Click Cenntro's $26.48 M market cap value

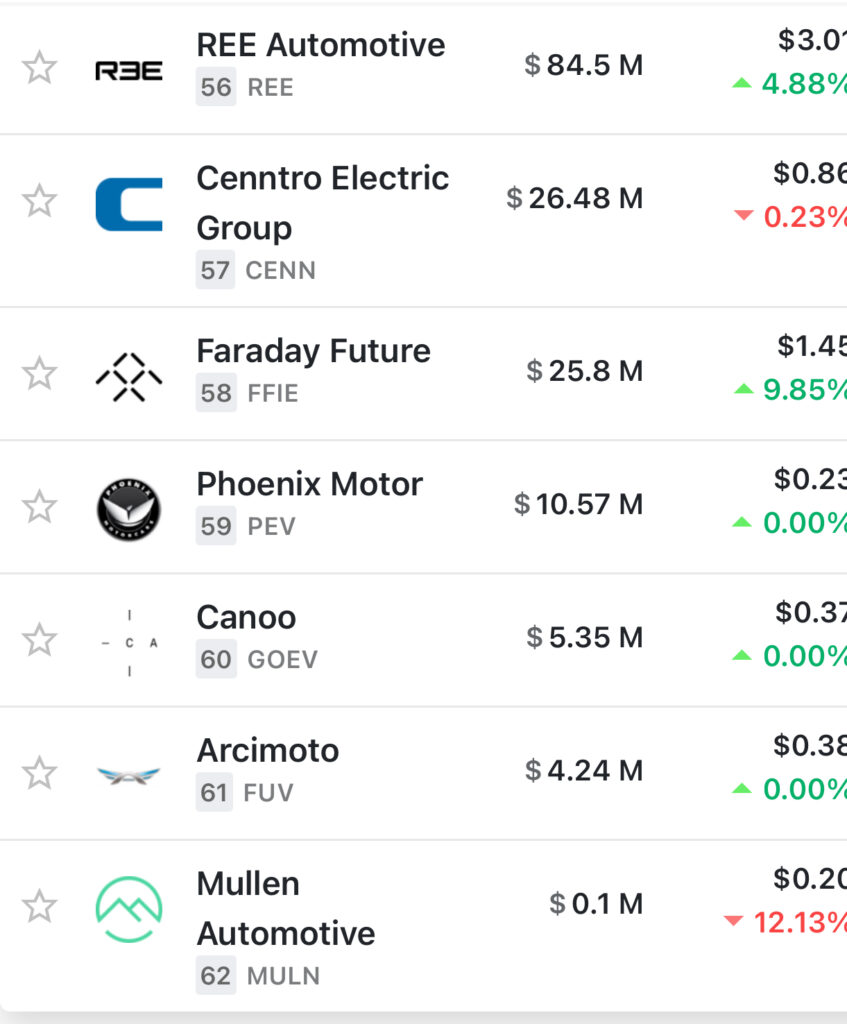[575, 198]
